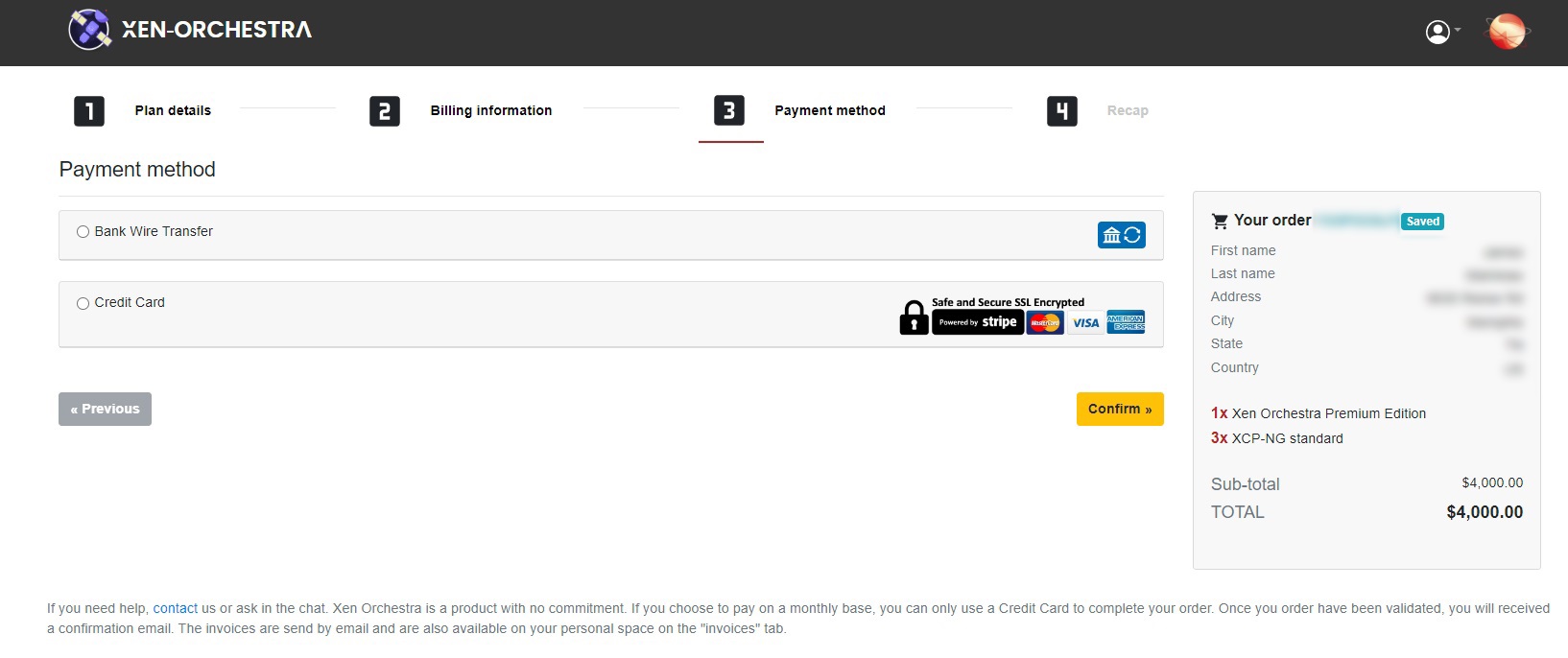The image size is (1568, 658).
Task: Go to the Plan details step
Action: point(173,110)
